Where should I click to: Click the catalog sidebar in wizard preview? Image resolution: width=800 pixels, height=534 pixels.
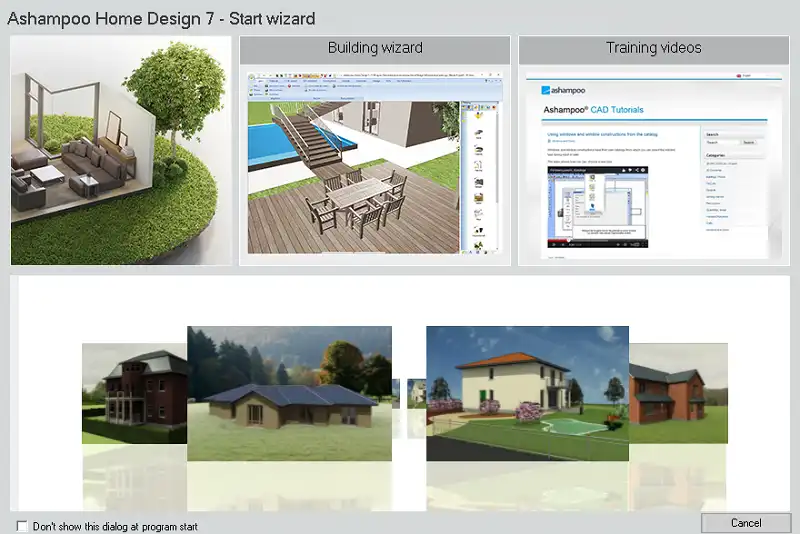coord(482,170)
